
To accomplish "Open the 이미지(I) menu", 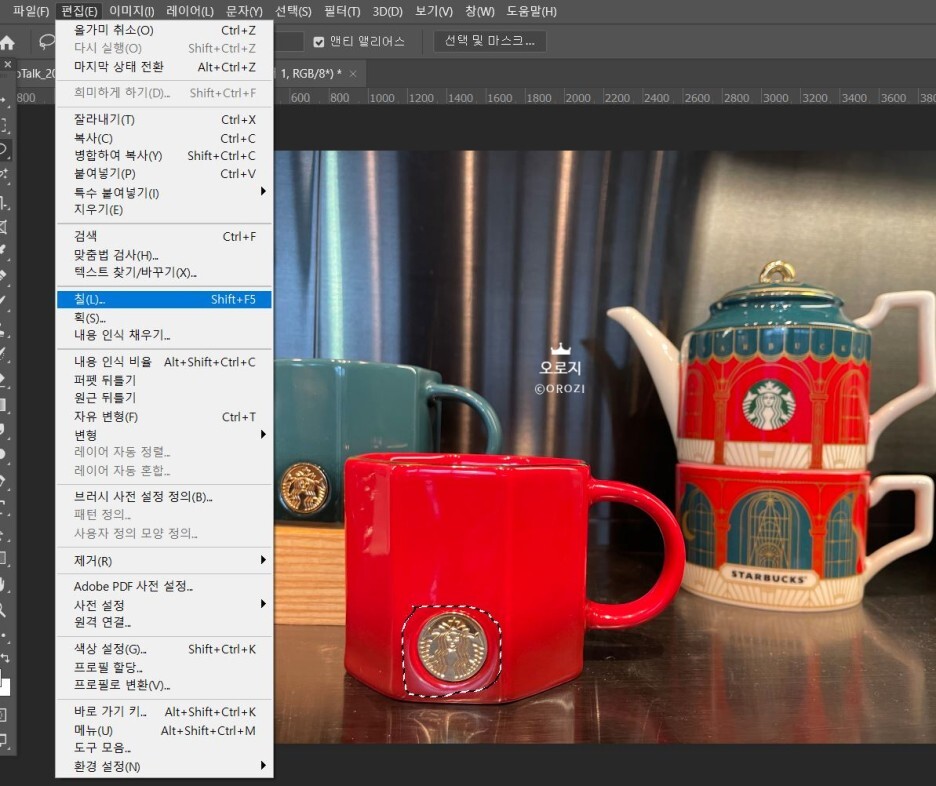I will [131, 11].
